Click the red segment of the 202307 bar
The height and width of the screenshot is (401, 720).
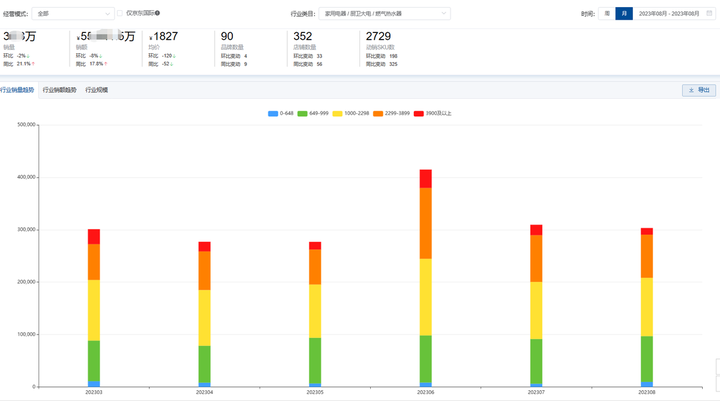pos(536,230)
